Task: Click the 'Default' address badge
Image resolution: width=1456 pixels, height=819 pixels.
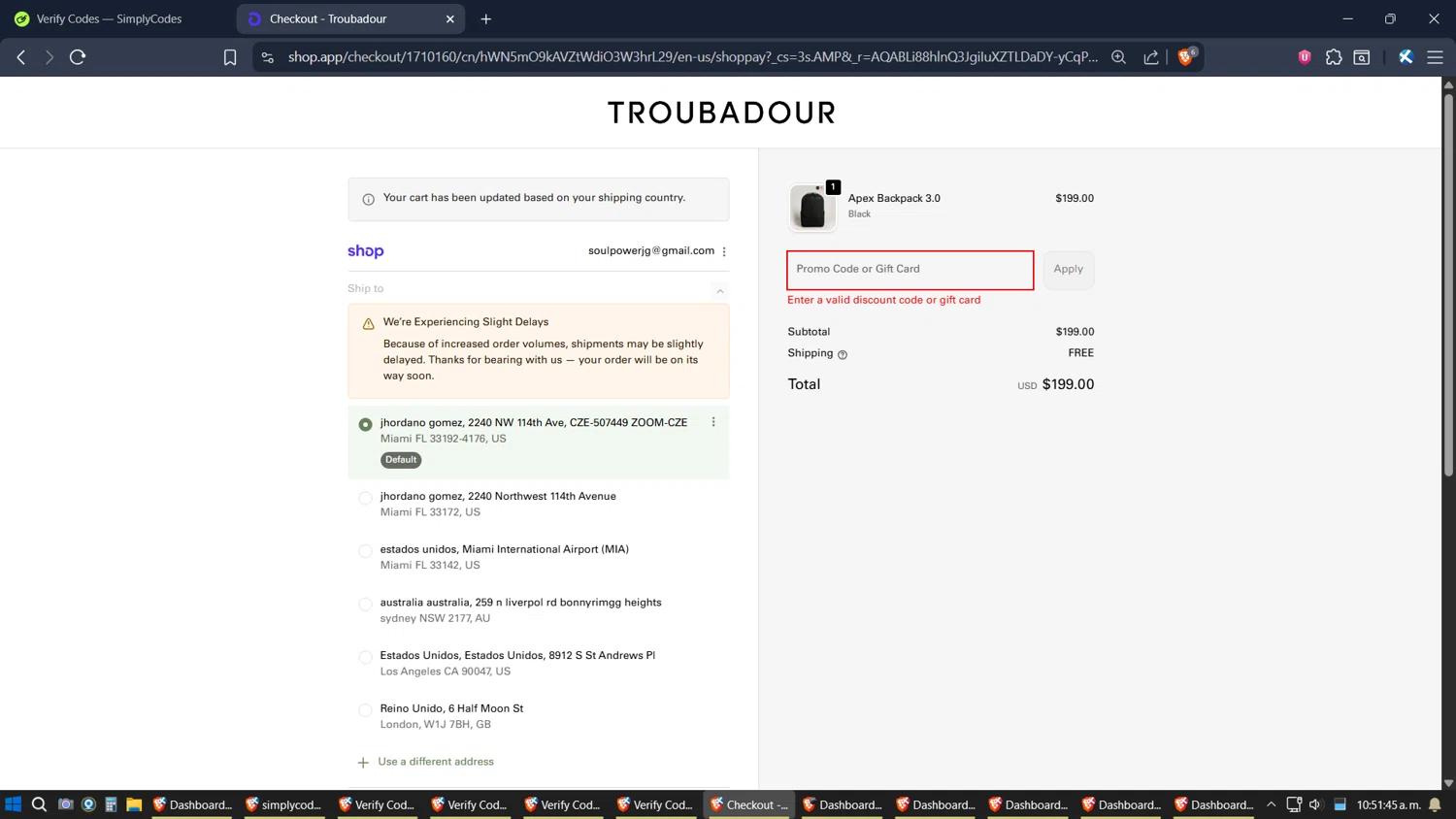Action: click(x=401, y=460)
